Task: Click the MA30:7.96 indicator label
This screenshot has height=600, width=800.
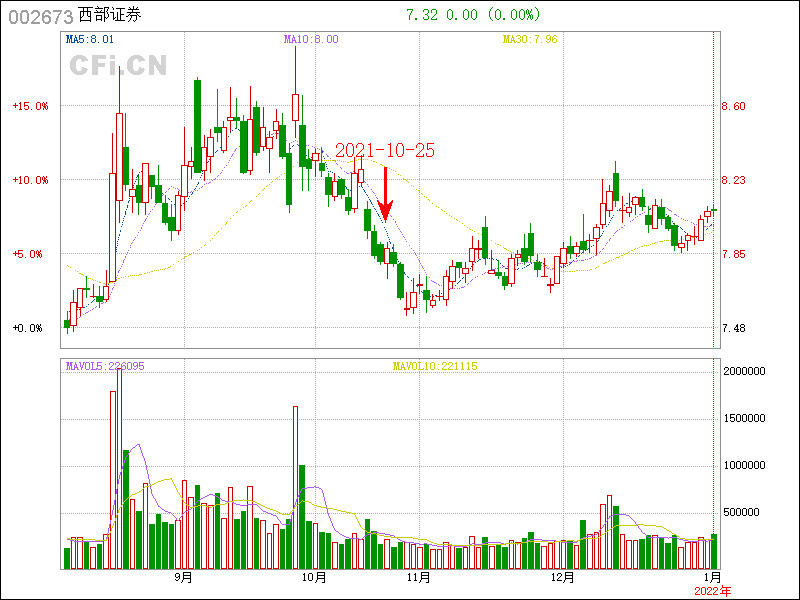Action: click(530, 39)
